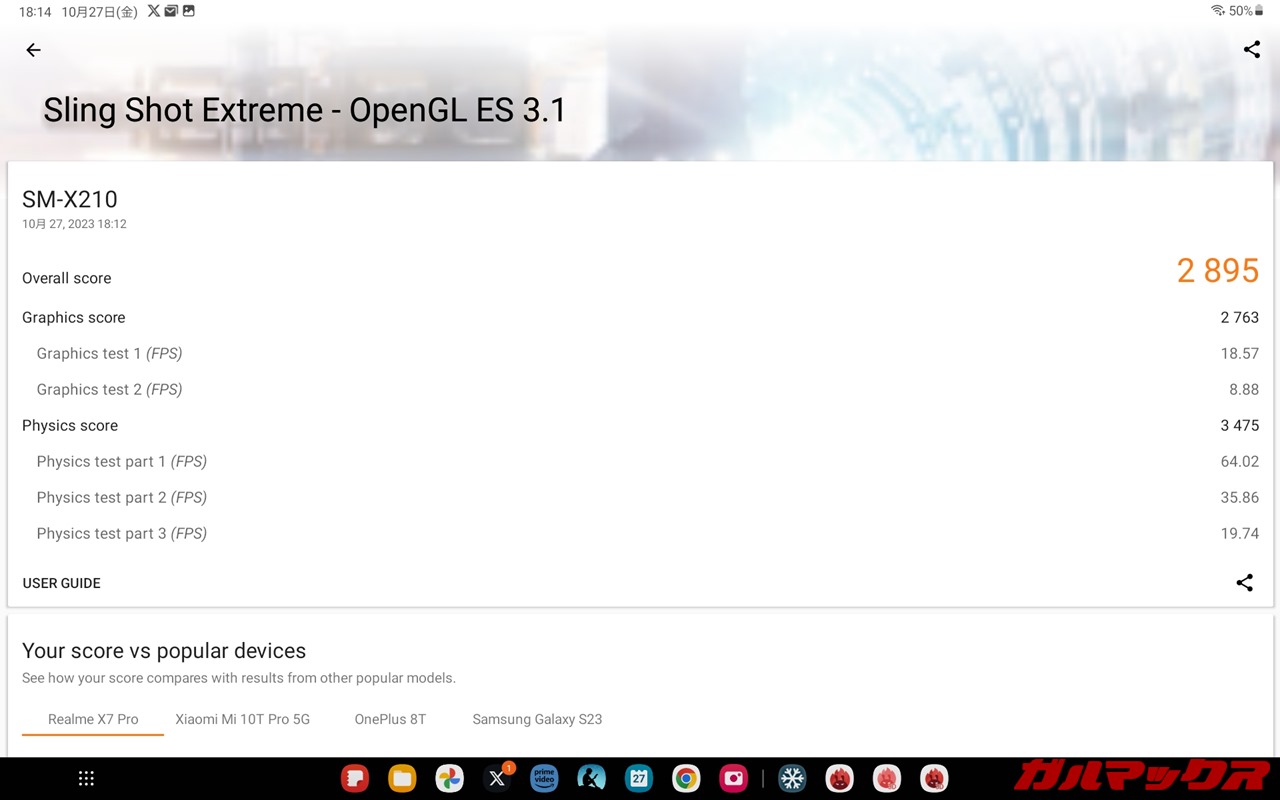Screen dimensions: 1280x800
Task: Switch to the OnePlus 8T tab
Action: pos(390,719)
